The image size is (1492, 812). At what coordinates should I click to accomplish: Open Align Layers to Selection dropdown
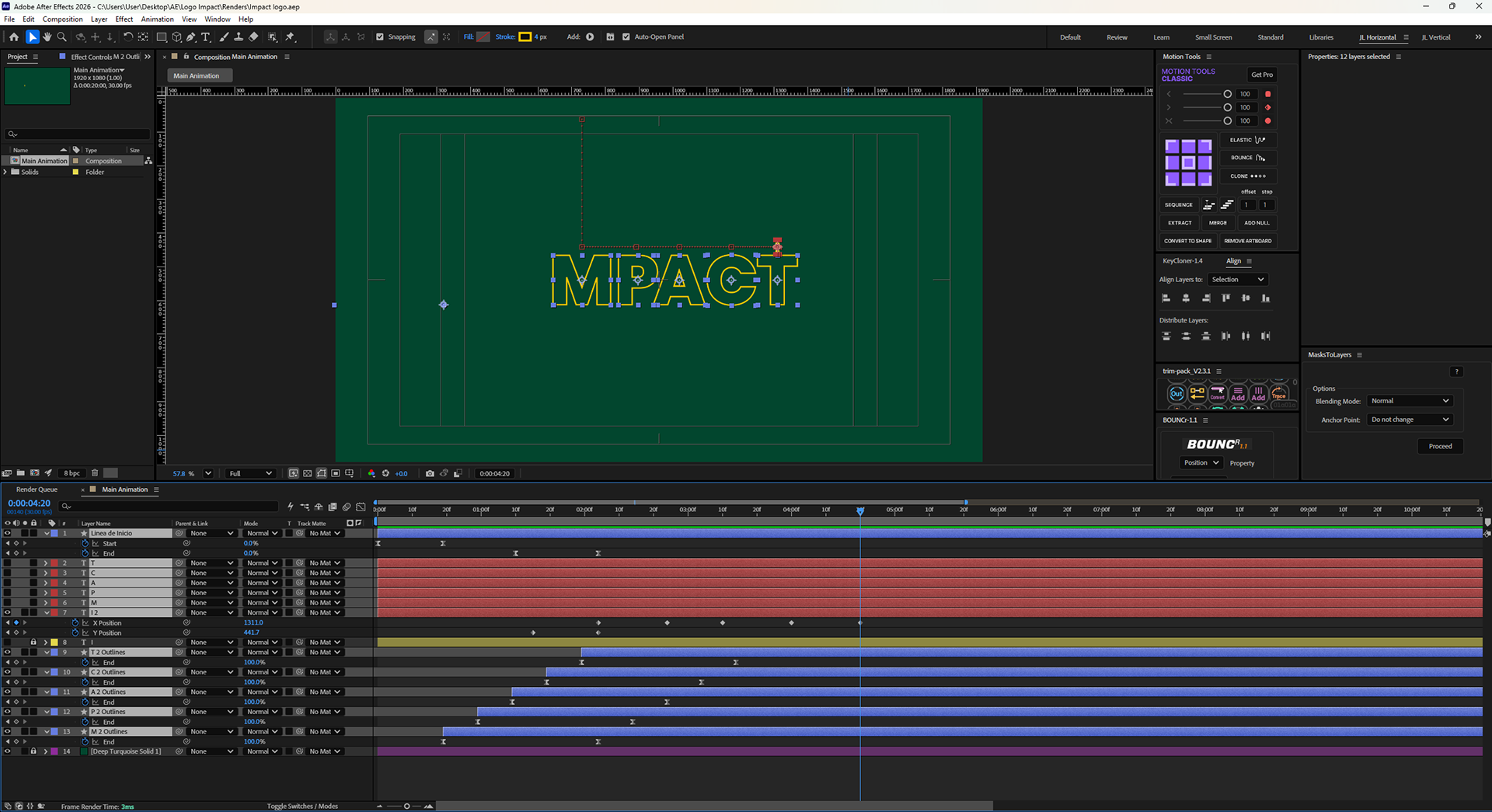pos(1238,280)
